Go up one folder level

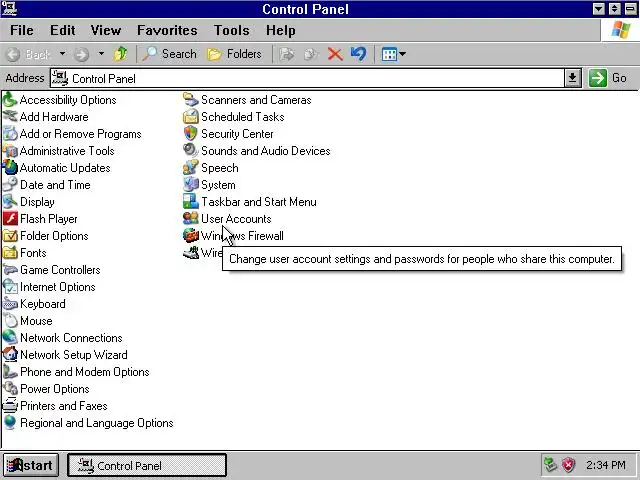(120, 54)
